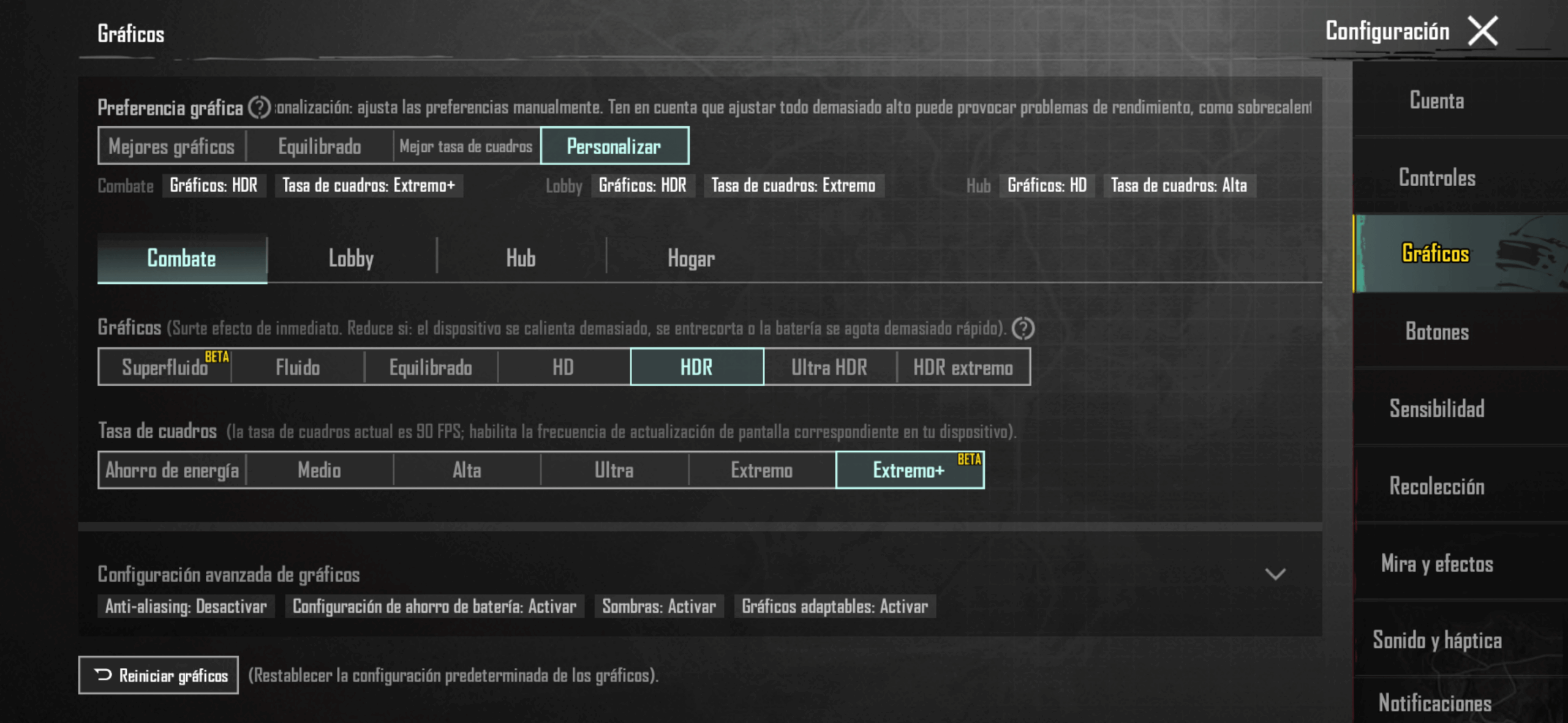
Task: Open the Hub graphics tab
Action: pos(521,258)
